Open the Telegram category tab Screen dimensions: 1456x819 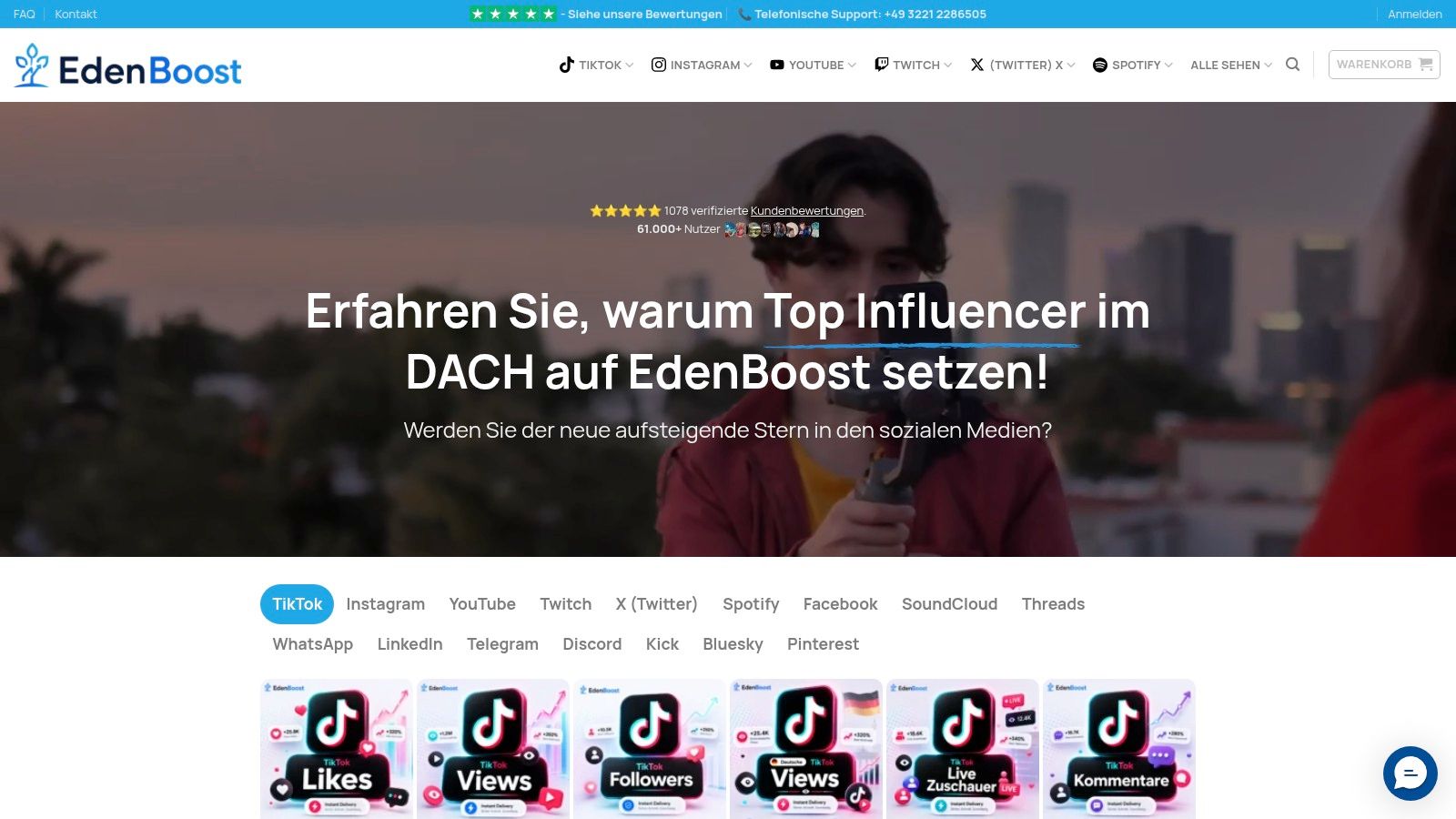[x=502, y=644]
